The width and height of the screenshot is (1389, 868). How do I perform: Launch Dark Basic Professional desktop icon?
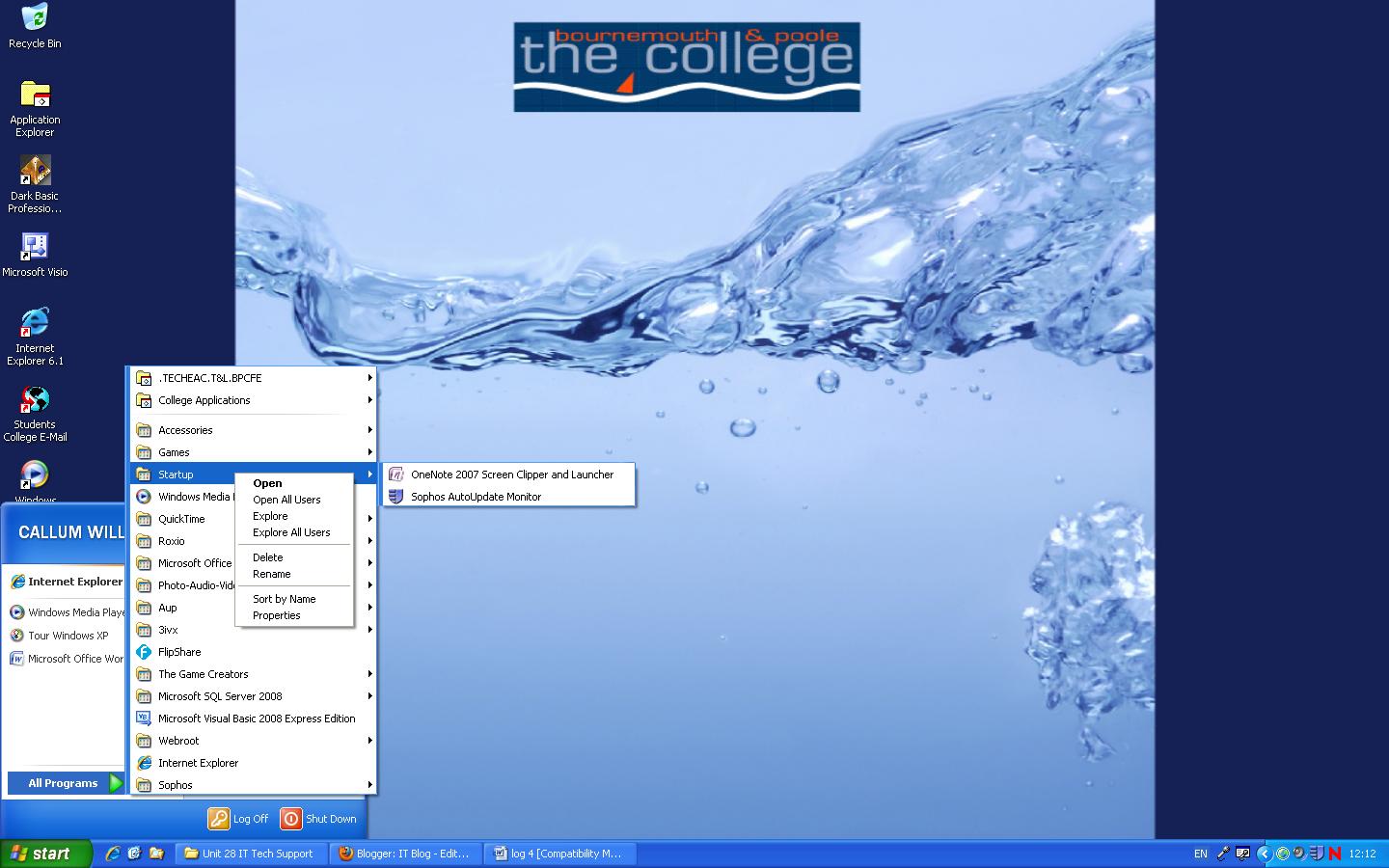[35, 185]
